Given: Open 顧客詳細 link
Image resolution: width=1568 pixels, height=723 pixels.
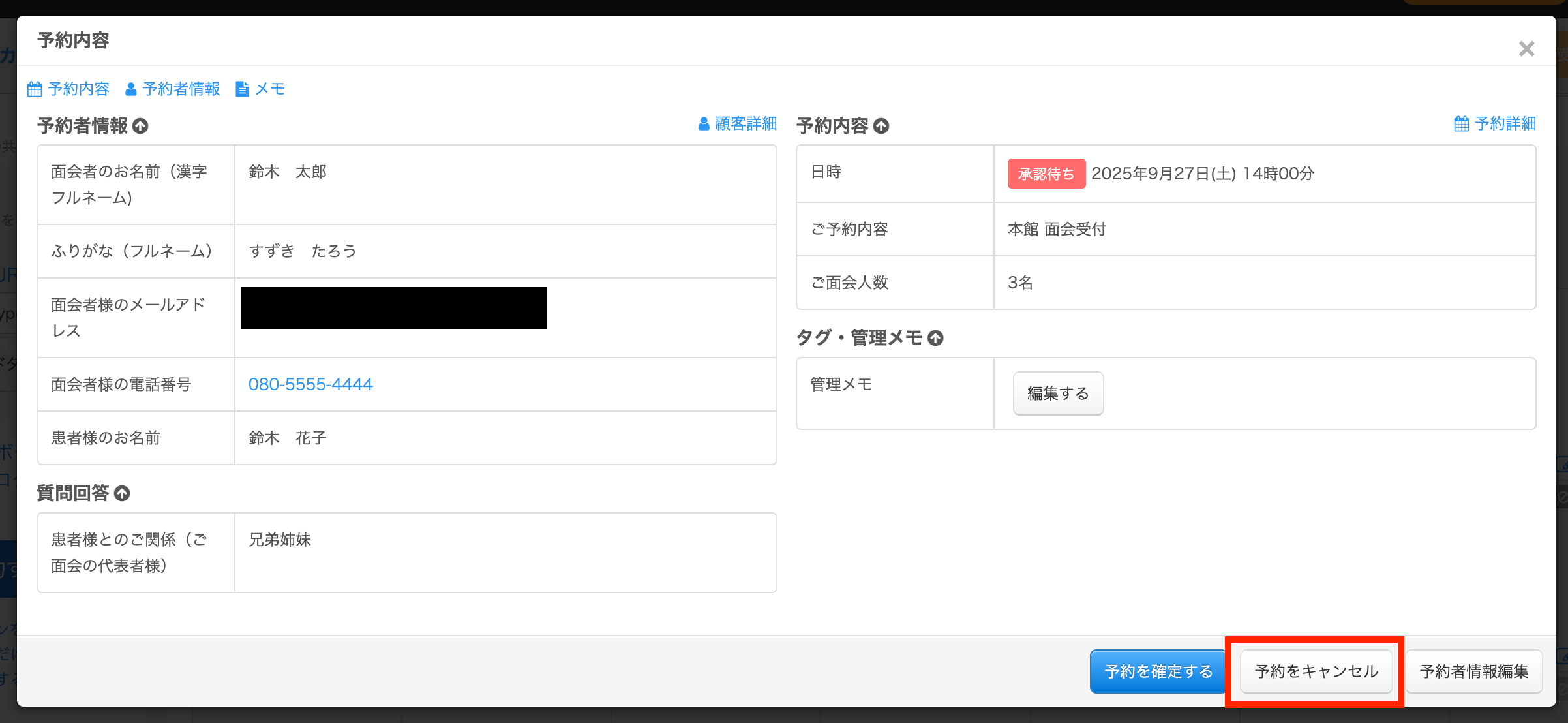Looking at the screenshot, I should (x=746, y=124).
